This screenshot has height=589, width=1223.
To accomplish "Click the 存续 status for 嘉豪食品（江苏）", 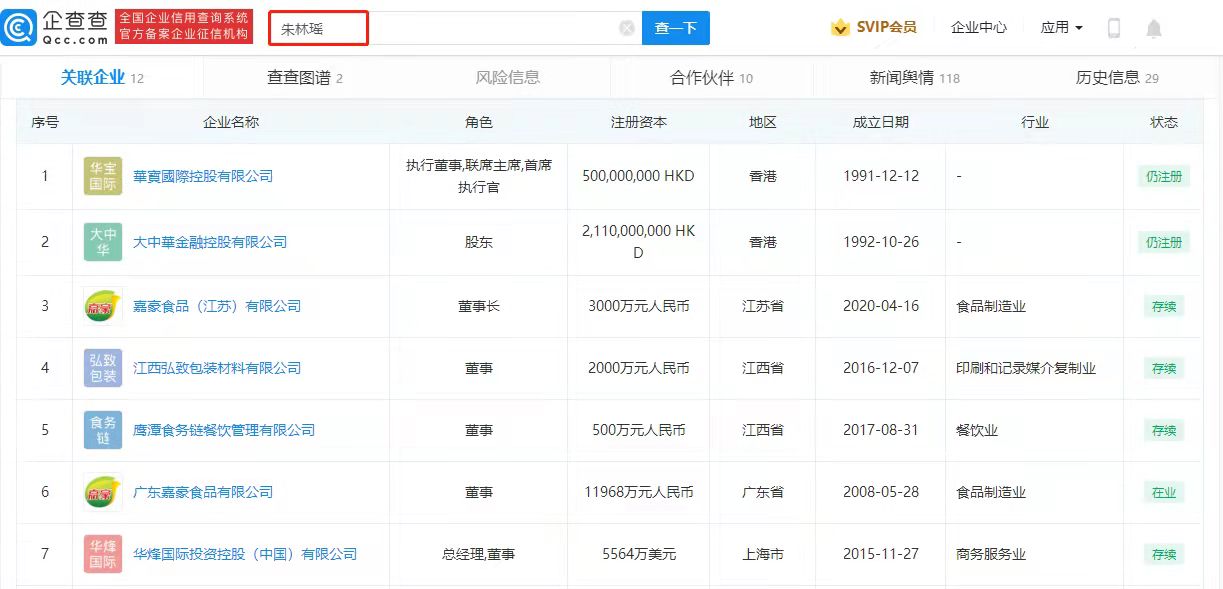I will click(1163, 306).
